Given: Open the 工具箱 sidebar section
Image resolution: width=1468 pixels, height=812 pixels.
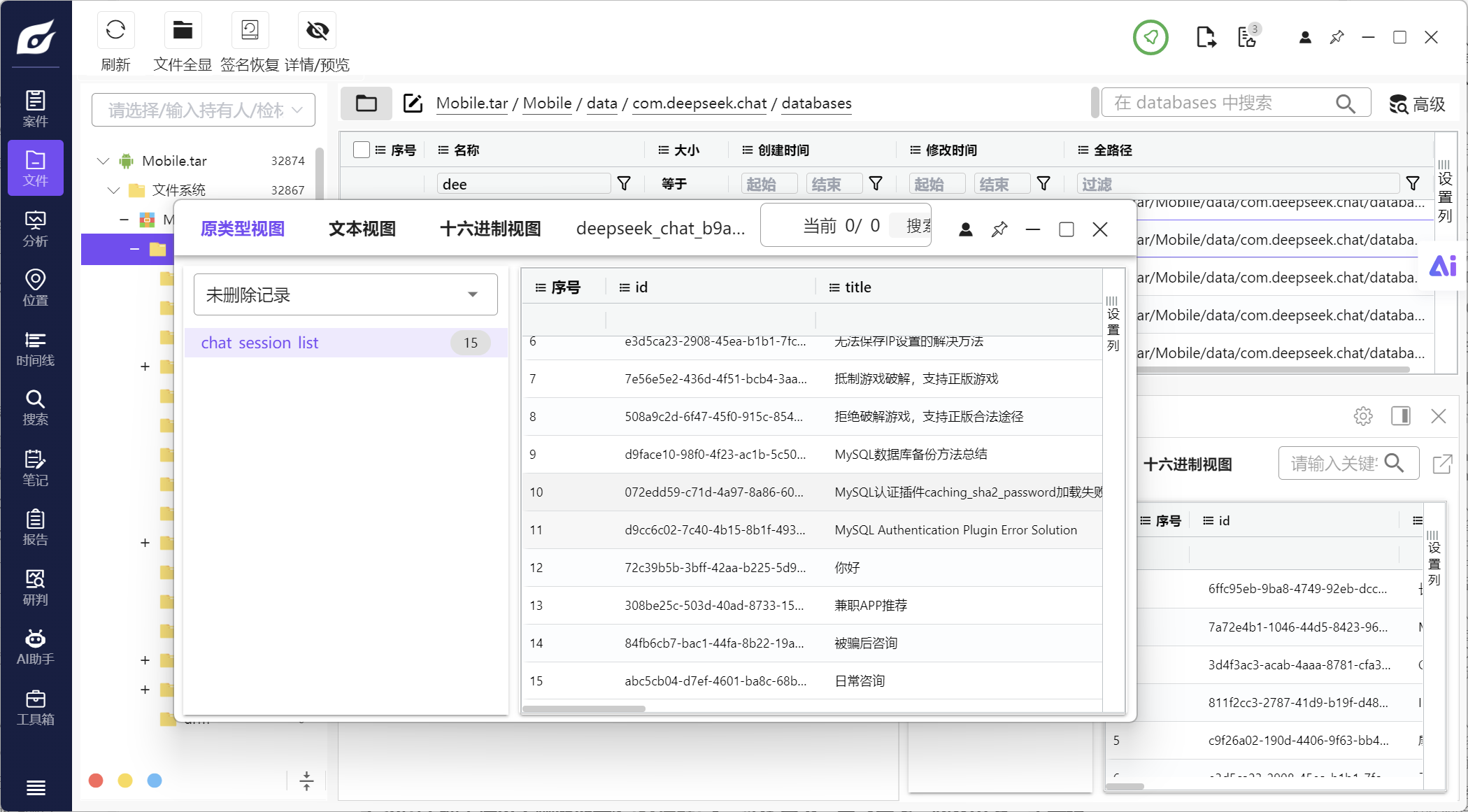Looking at the screenshot, I should pyautogui.click(x=36, y=707).
